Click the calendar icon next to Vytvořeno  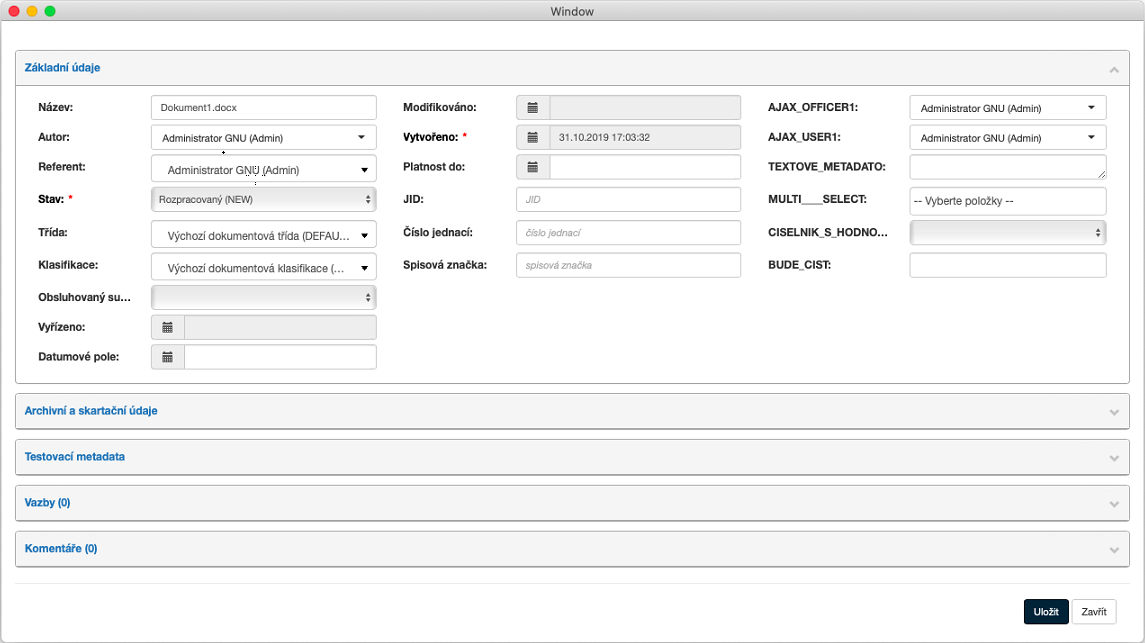[533, 137]
